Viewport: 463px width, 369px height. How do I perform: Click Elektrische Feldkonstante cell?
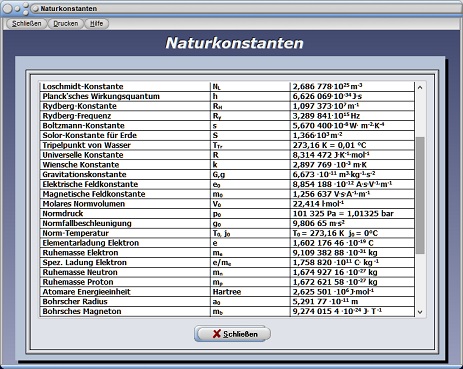pos(125,184)
